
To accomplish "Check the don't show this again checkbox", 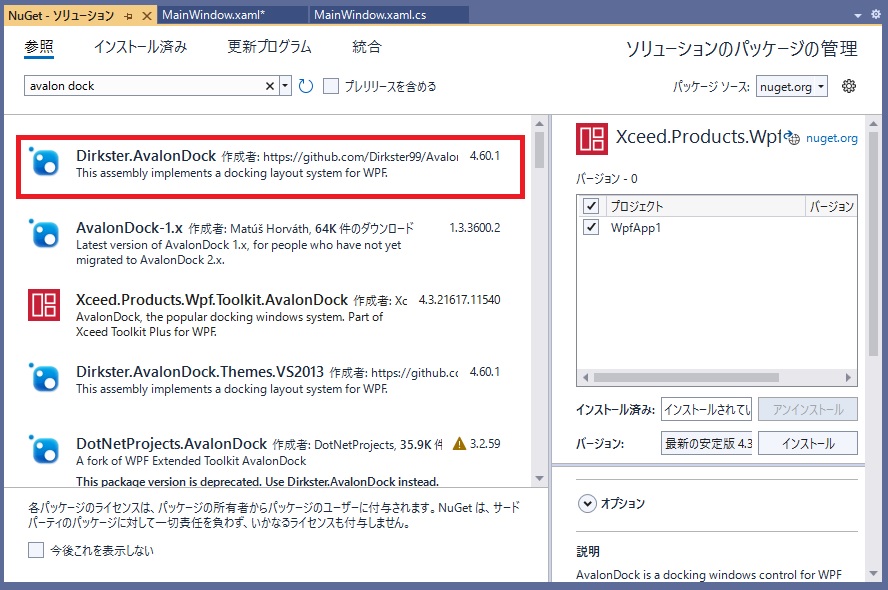I will 36,550.
